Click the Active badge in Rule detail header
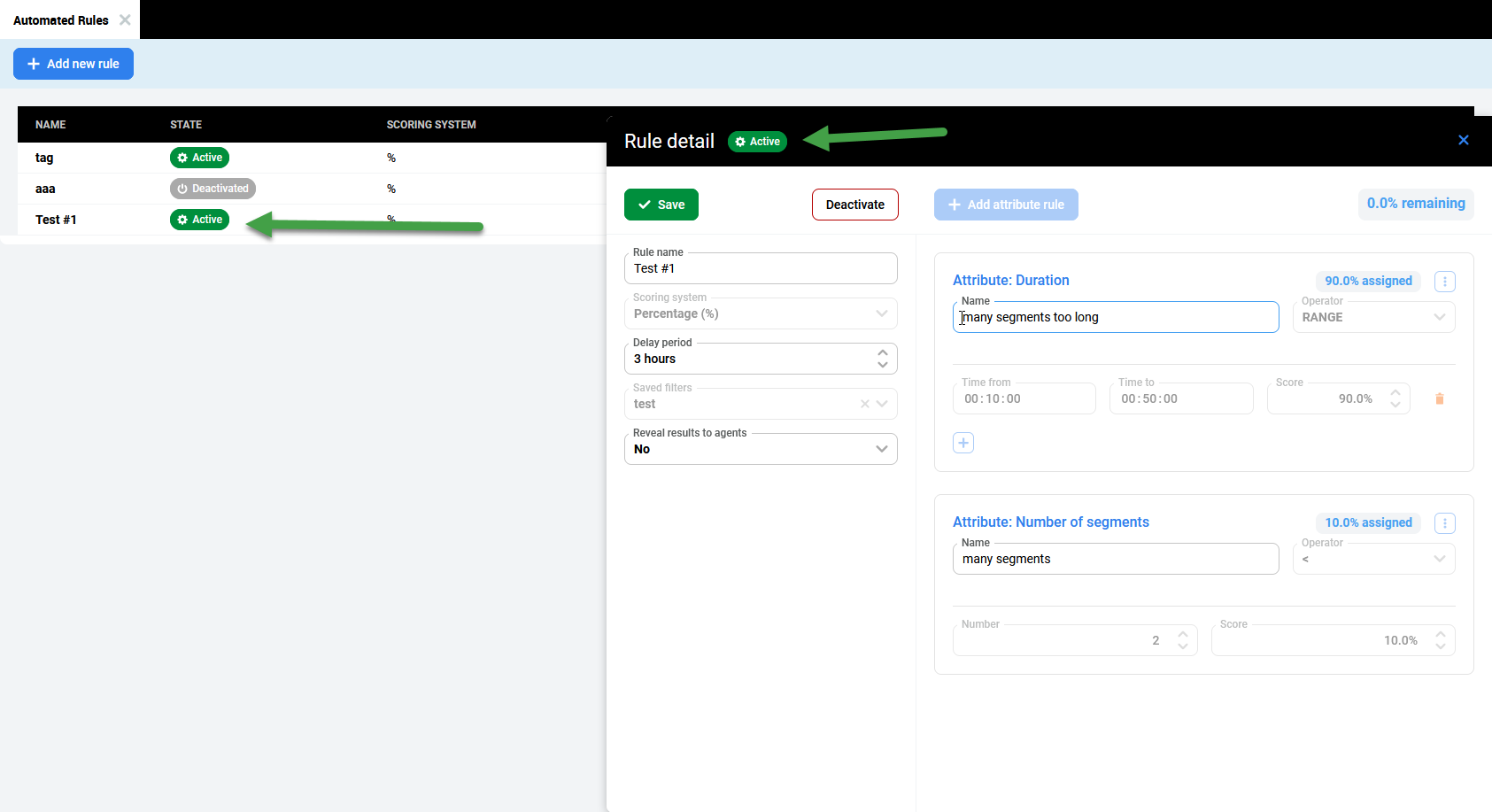 (x=757, y=142)
